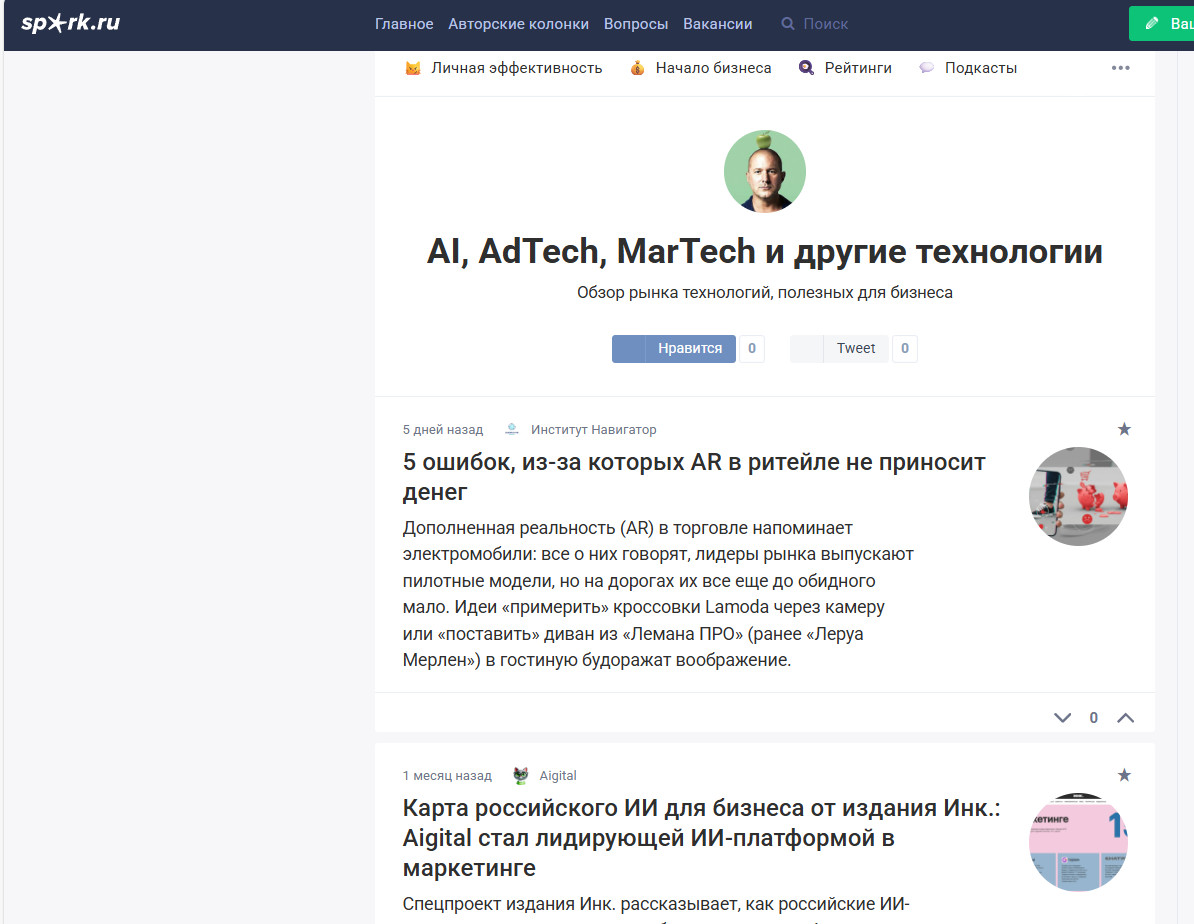
Task: Click the Tweet share button
Action: point(838,348)
